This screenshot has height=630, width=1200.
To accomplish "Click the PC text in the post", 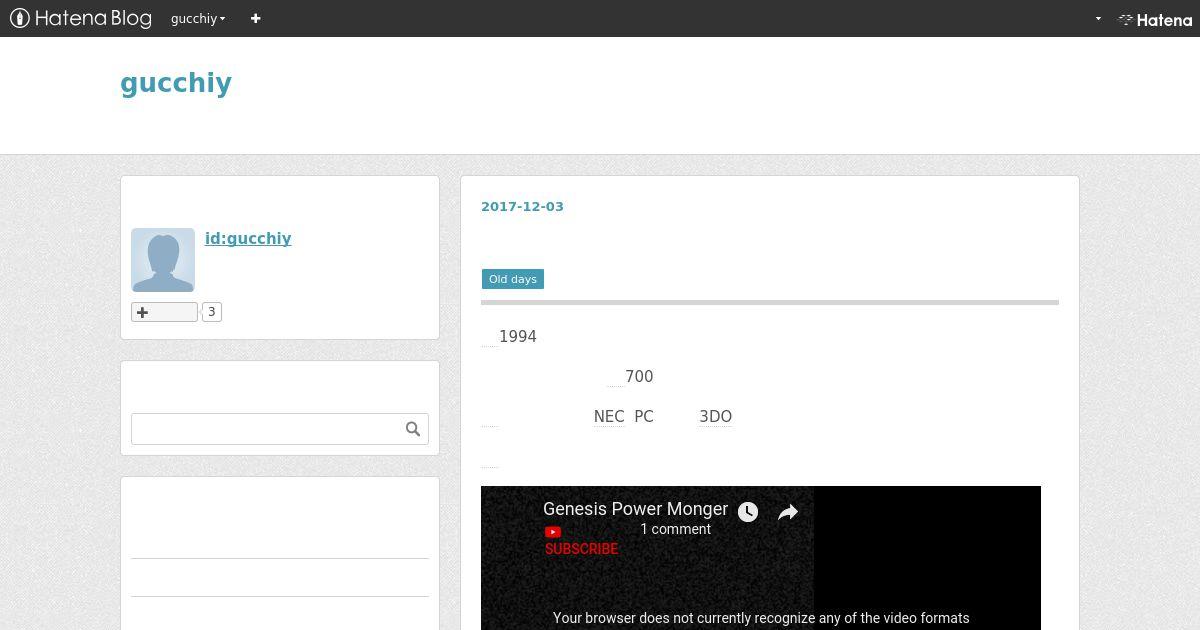I will click(x=644, y=417).
